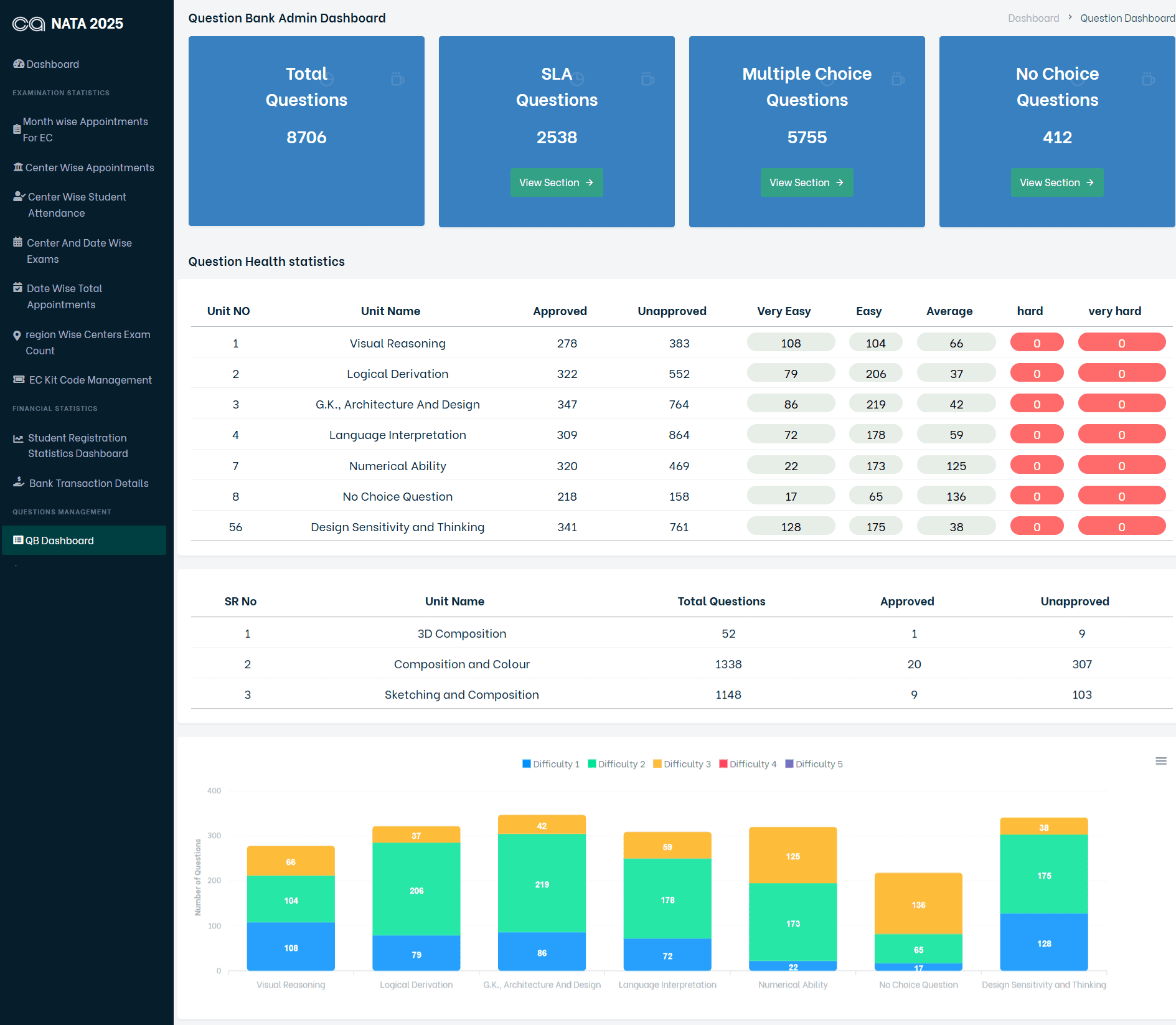Click the Student Registration Statistics chart icon
The width and height of the screenshot is (1176, 1025).
pos(19,438)
